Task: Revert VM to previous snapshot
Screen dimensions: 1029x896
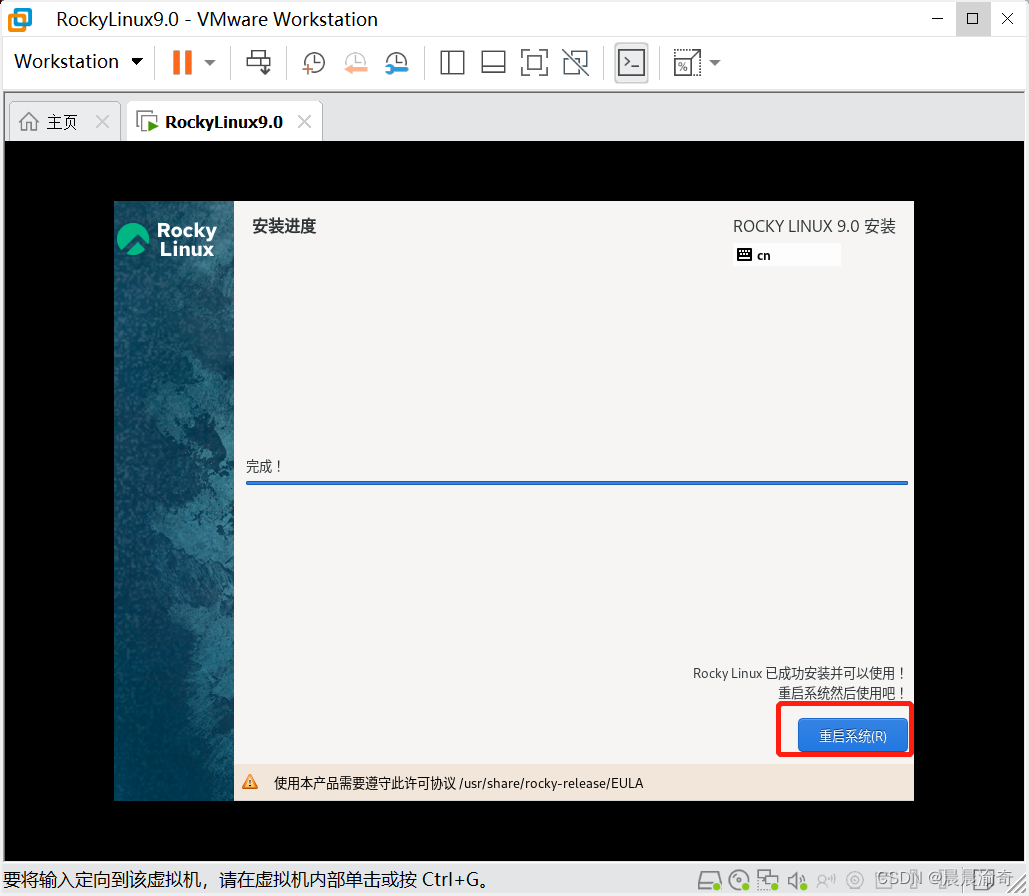Action: (355, 63)
